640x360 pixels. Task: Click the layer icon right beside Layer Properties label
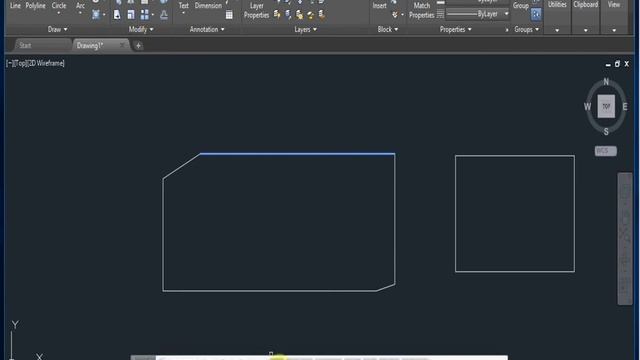tap(277, 15)
